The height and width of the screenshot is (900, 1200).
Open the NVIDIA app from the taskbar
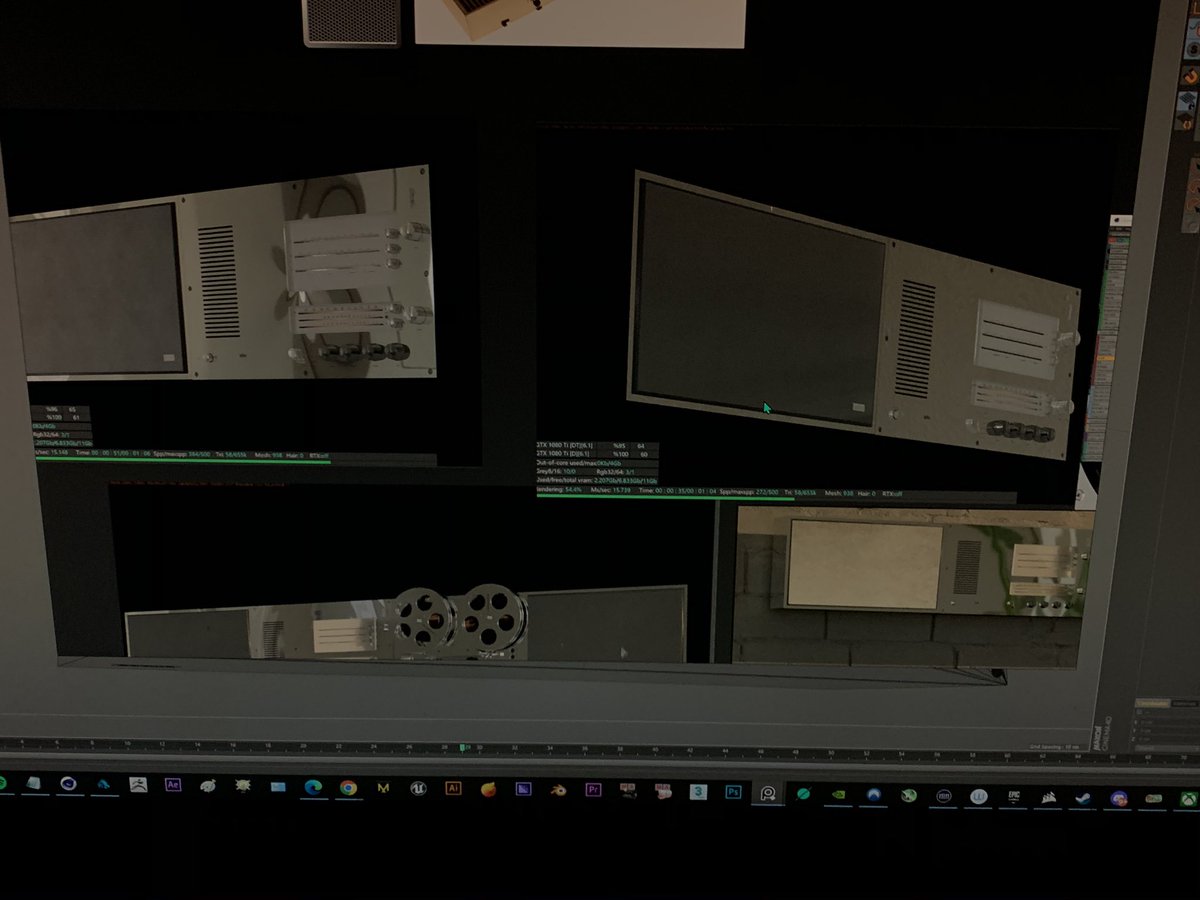coord(838,794)
